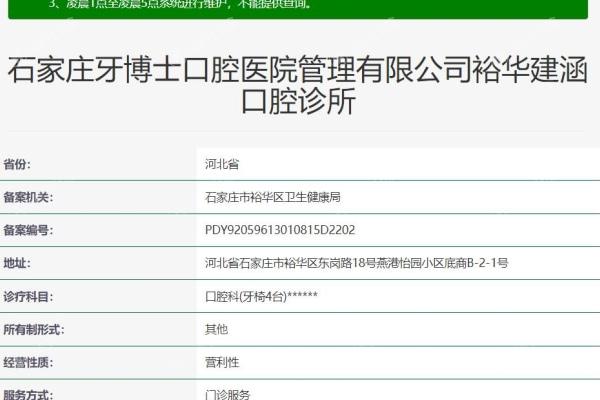The image size is (600, 400).
Task: Select the '服务方式:' label
Action: click(x=28, y=394)
